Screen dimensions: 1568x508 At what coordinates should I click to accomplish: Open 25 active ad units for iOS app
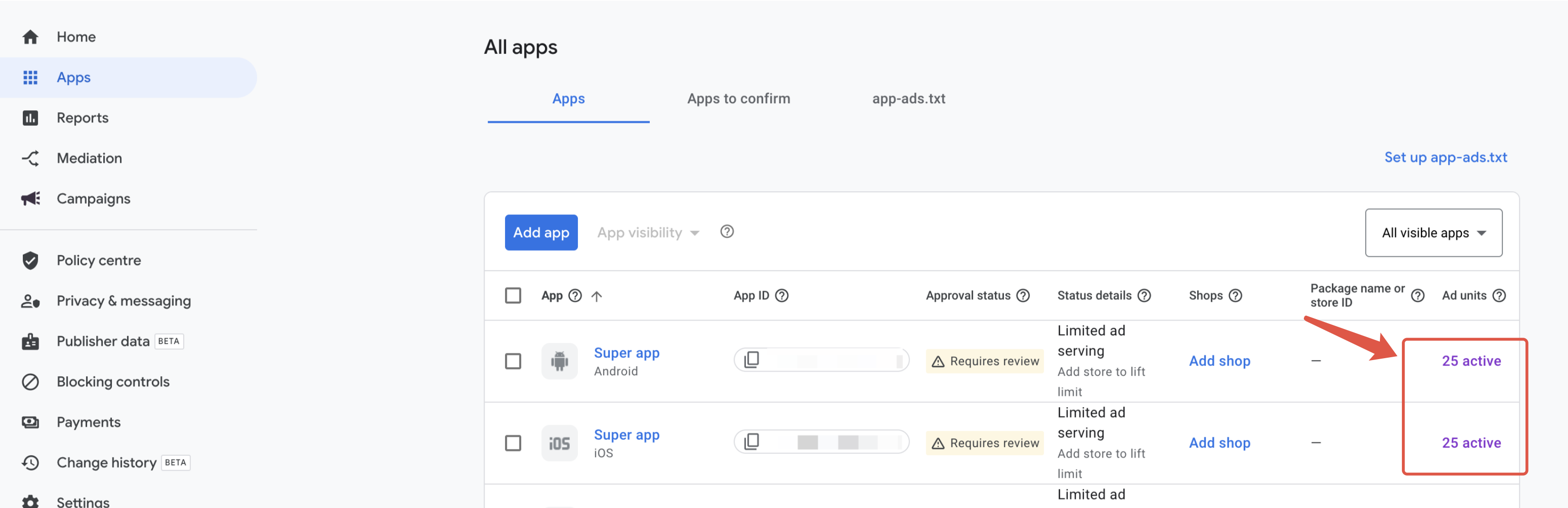coord(1470,443)
